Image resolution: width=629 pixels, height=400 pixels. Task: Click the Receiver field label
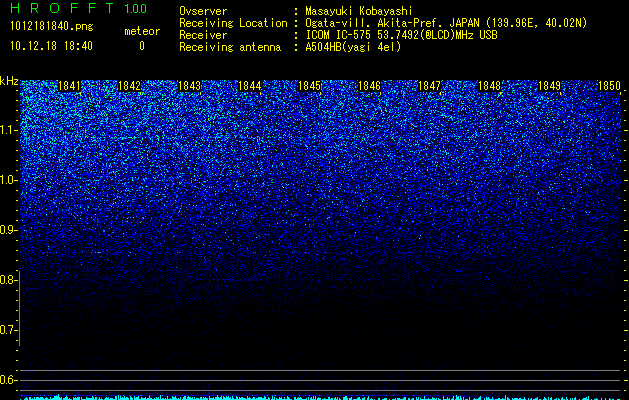(203, 35)
